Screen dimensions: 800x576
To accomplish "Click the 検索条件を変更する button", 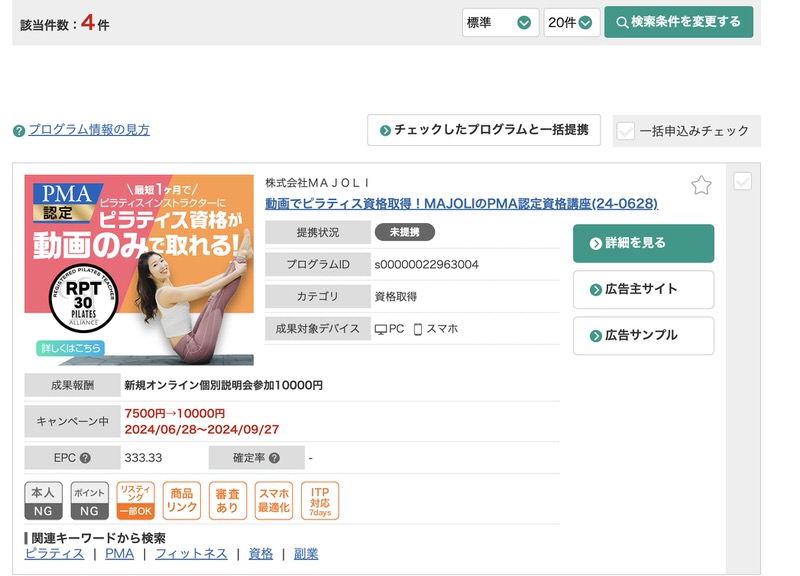I will click(678, 22).
